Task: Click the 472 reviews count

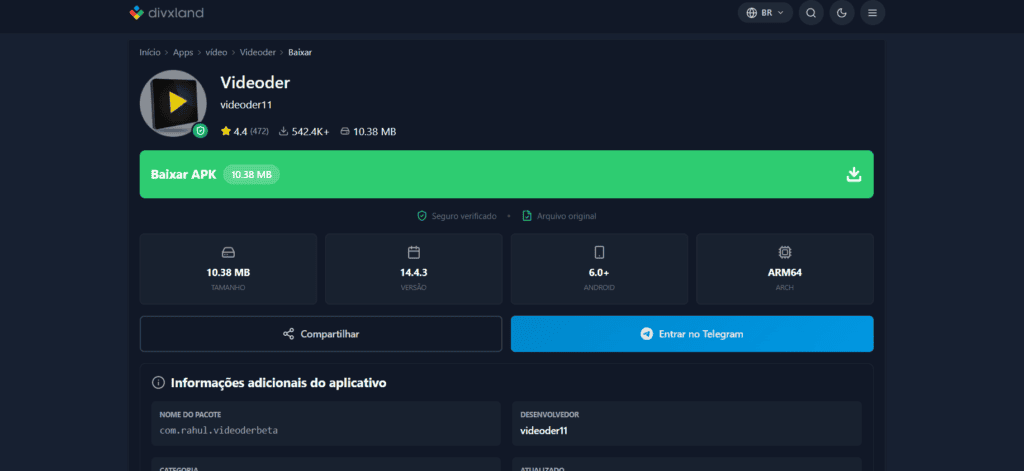Action: click(259, 131)
